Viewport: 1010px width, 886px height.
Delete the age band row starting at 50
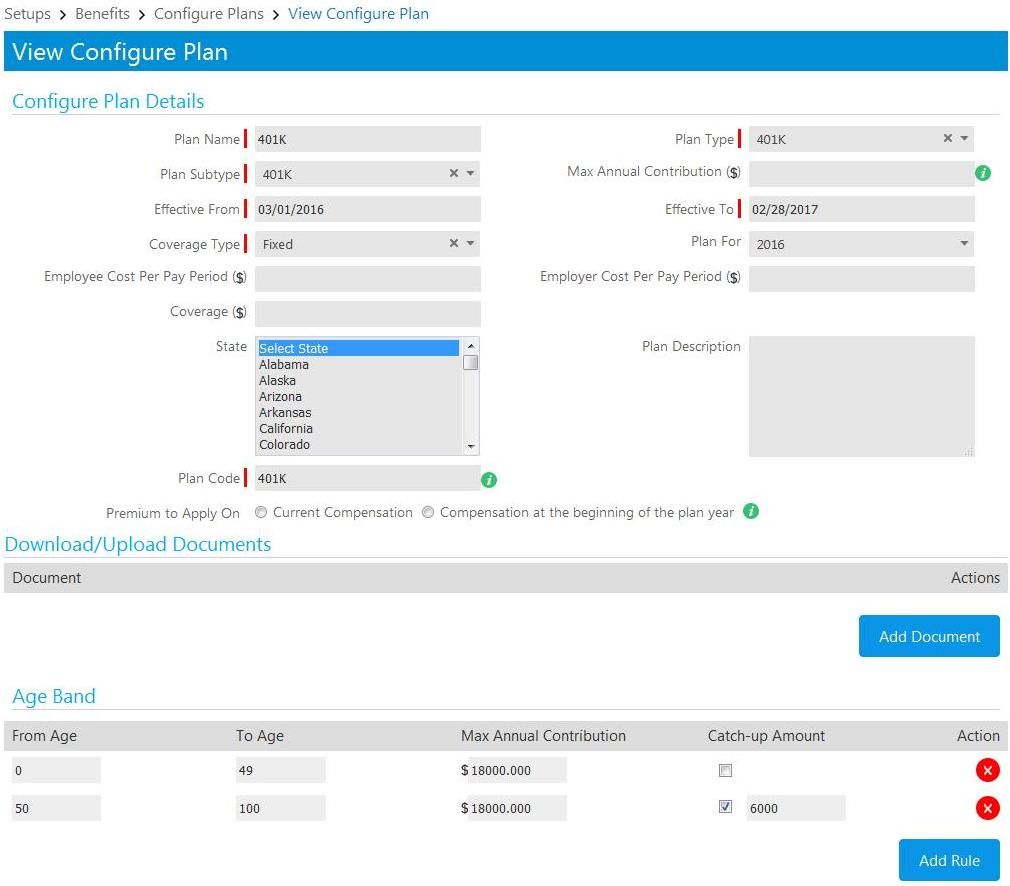tap(988, 808)
